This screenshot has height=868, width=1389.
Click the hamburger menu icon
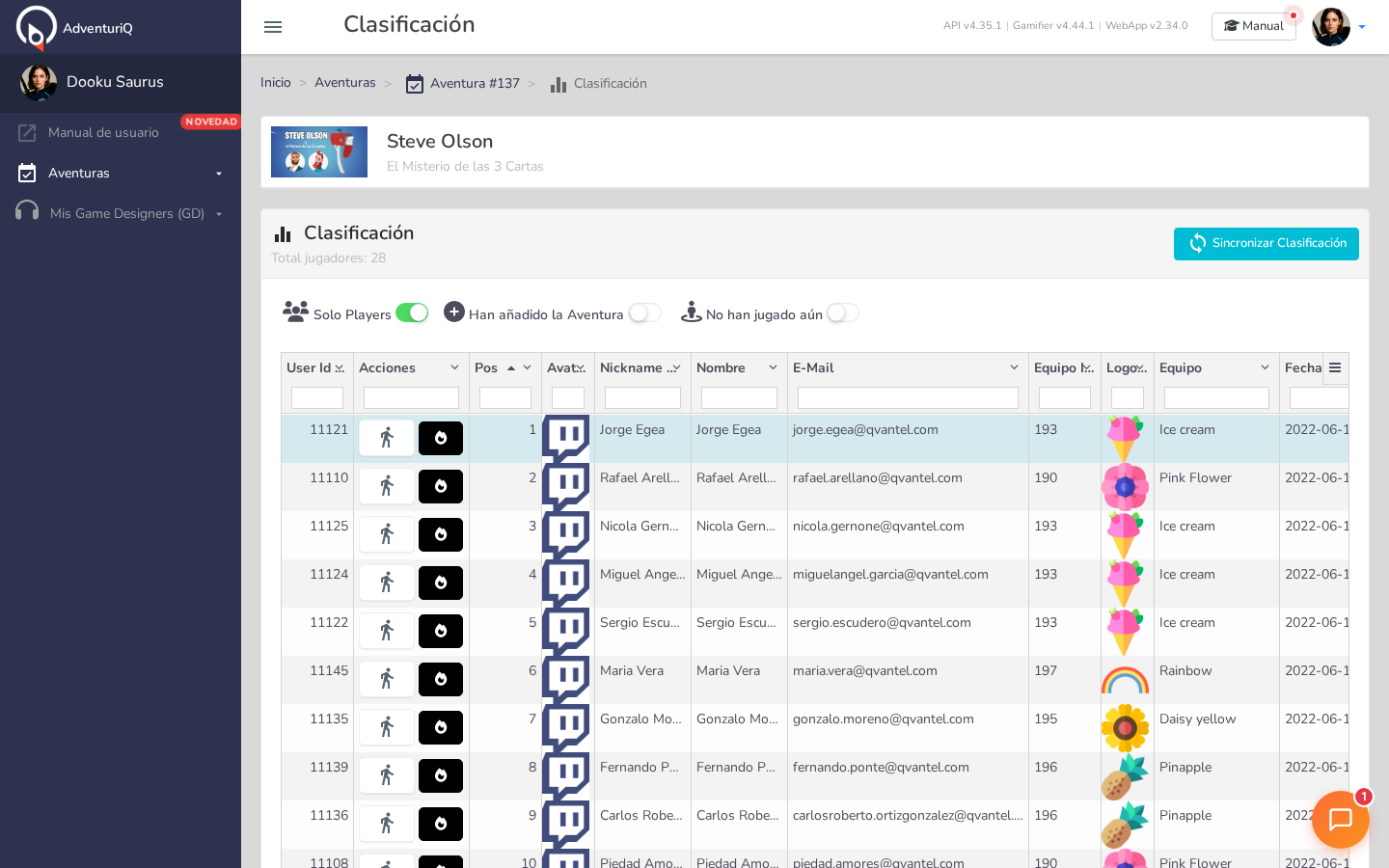click(273, 27)
